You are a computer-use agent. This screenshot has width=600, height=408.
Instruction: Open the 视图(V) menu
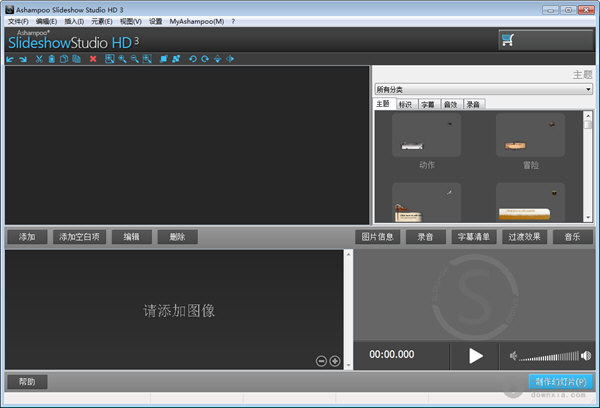pyautogui.click(x=130, y=21)
